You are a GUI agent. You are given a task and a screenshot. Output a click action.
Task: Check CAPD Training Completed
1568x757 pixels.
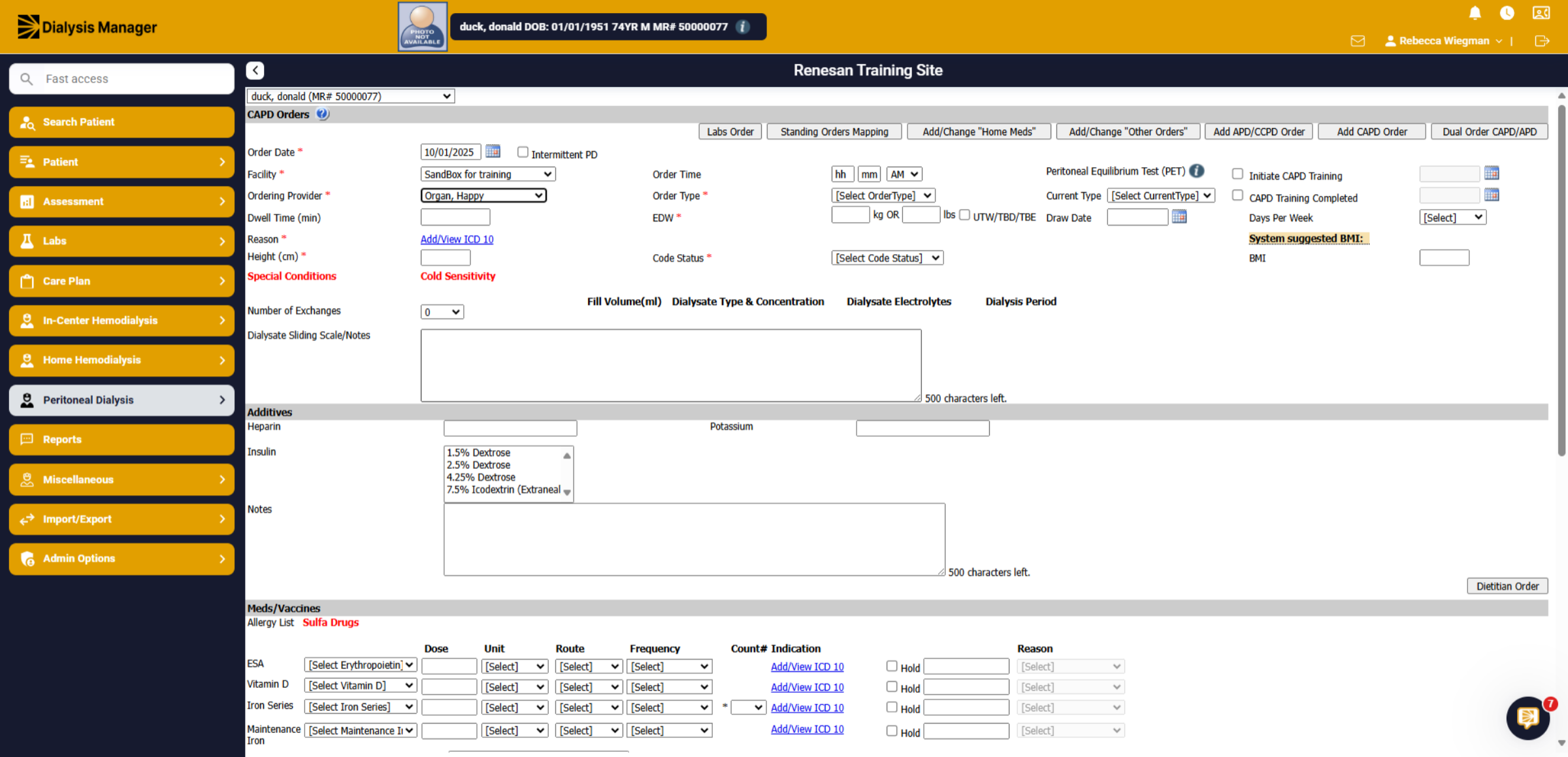click(1237, 195)
